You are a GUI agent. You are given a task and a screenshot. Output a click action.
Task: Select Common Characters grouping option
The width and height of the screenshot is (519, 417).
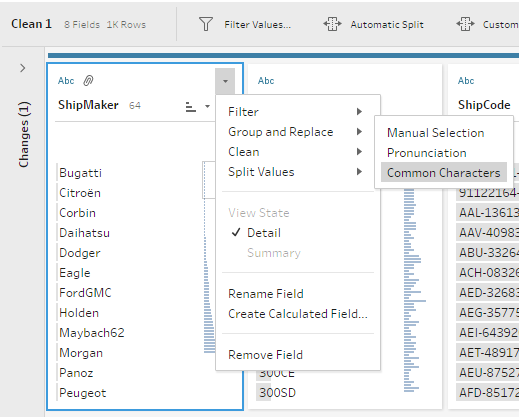pos(444,172)
